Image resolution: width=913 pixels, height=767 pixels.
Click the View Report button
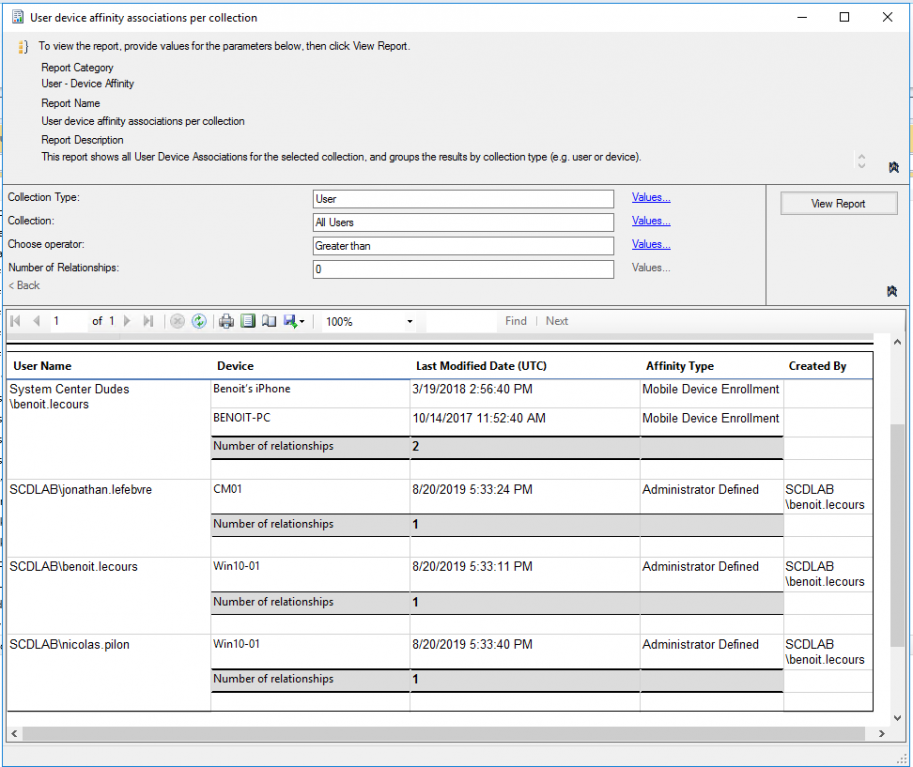[x=838, y=204]
